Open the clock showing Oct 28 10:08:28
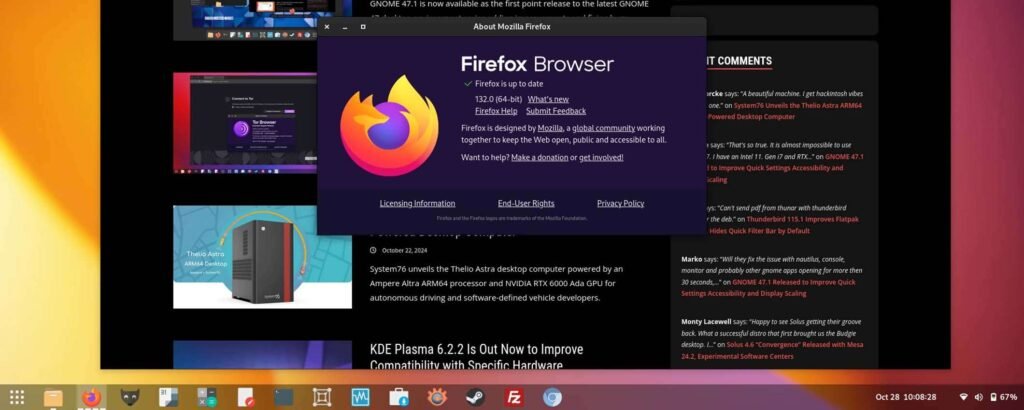The width and height of the screenshot is (1024, 410). 906,397
